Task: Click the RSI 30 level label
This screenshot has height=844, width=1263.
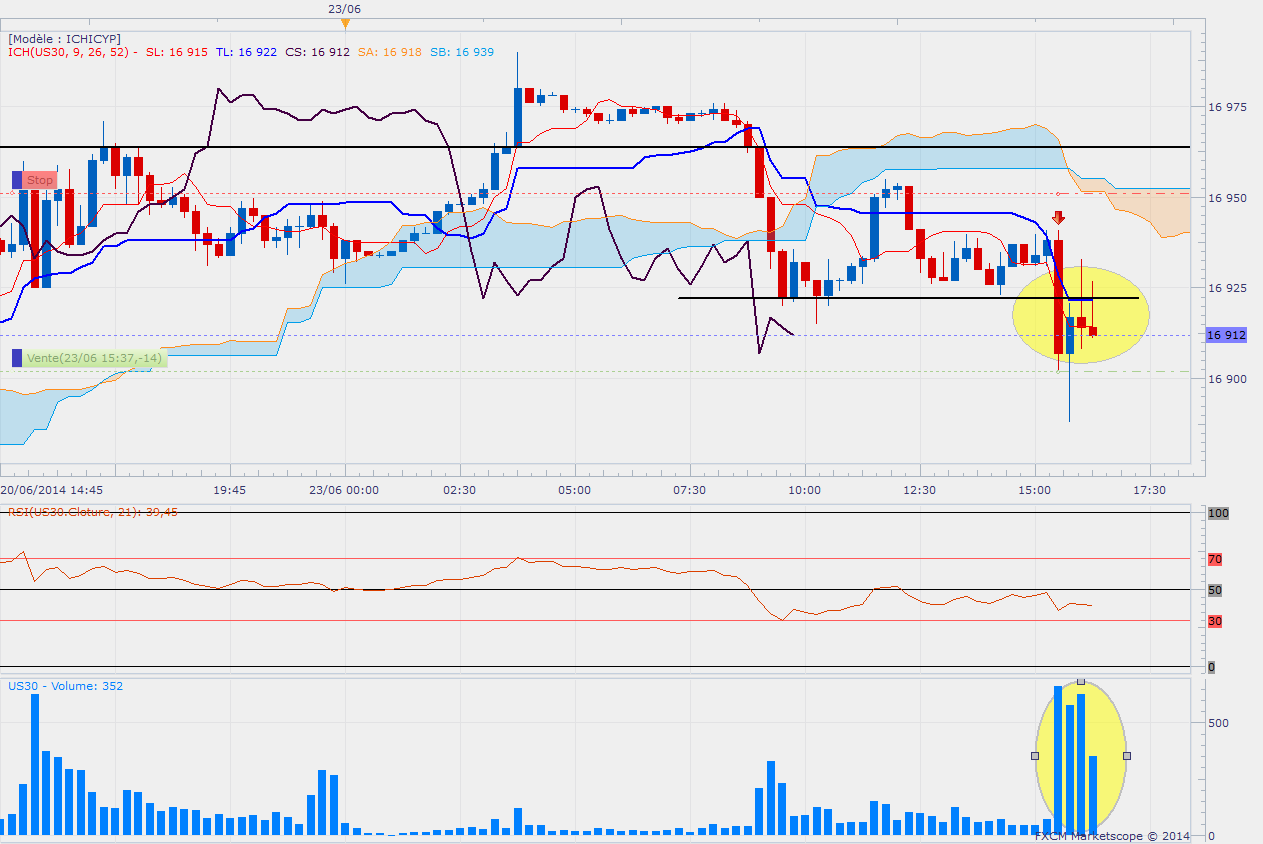Action: [x=1215, y=621]
